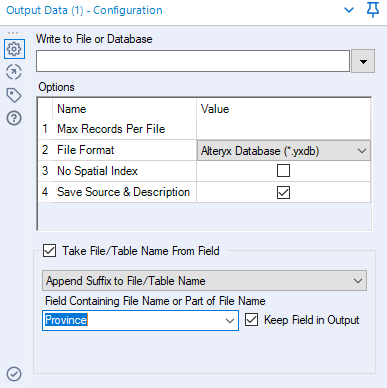Open the Write to File dropdown arrow
Screen dimensions: 387x388
[x=363, y=61]
